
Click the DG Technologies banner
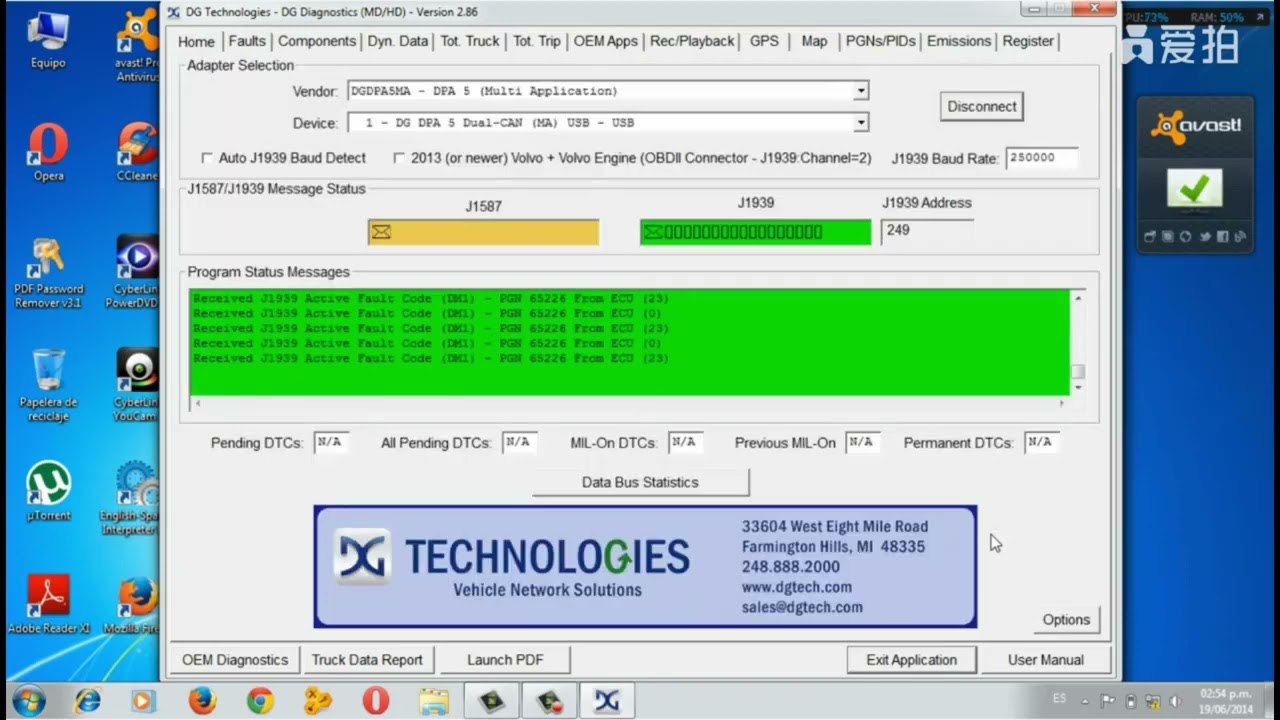pyautogui.click(x=645, y=566)
